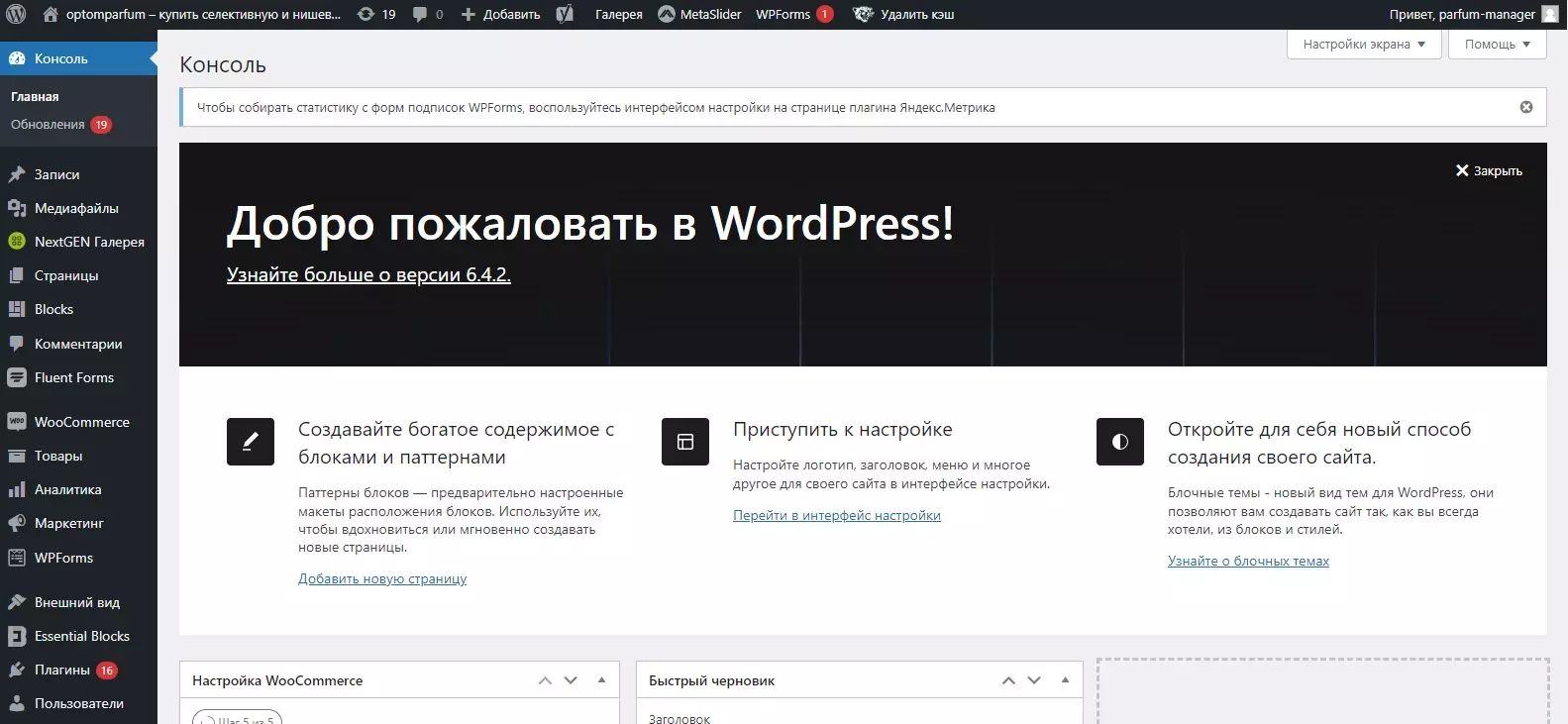Expand the Помощь help dropdown
This screenshot has height=724, width=1568.
pos(1498,45)
